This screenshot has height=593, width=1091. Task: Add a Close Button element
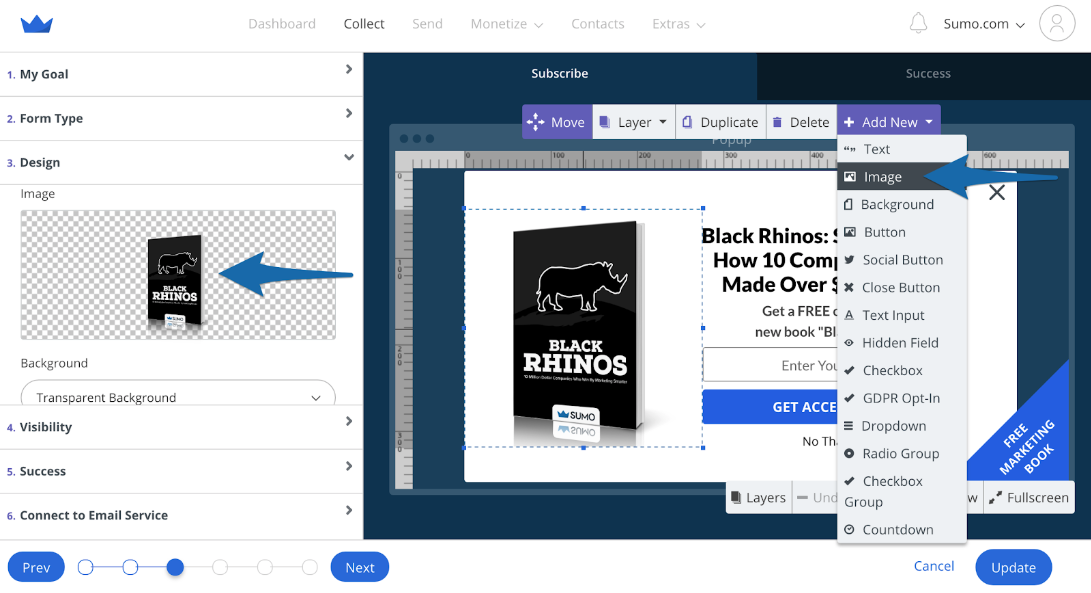902,287
